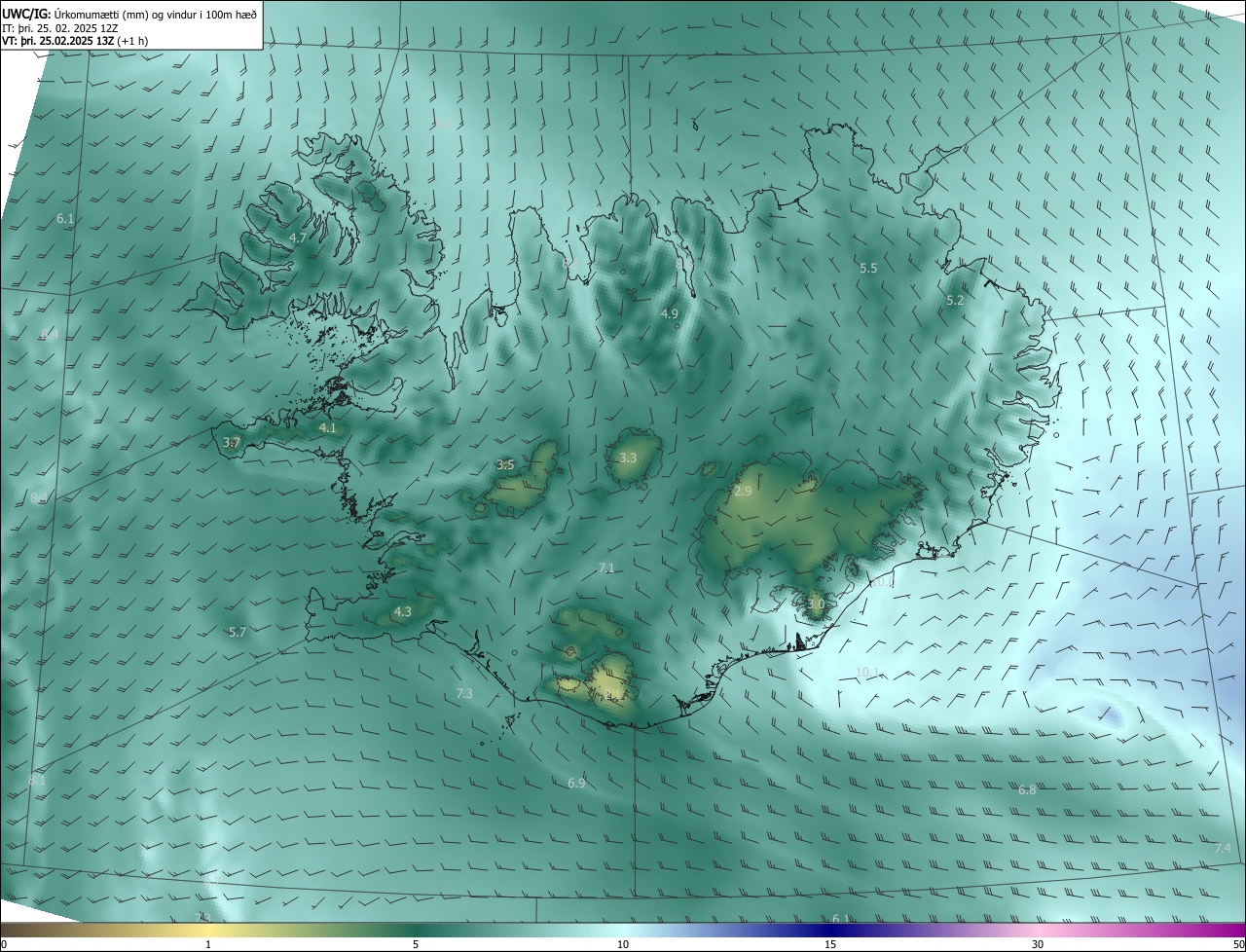
Task: Click the 10 tick label on the color scale
Action: pos(623,944)
